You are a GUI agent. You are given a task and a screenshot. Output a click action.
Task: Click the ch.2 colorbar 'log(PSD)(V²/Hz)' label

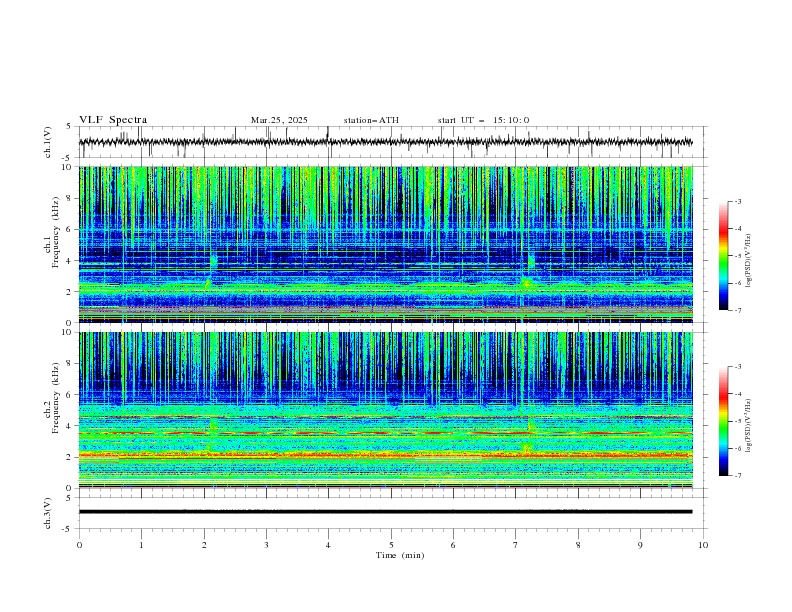[x=748, y=425]
